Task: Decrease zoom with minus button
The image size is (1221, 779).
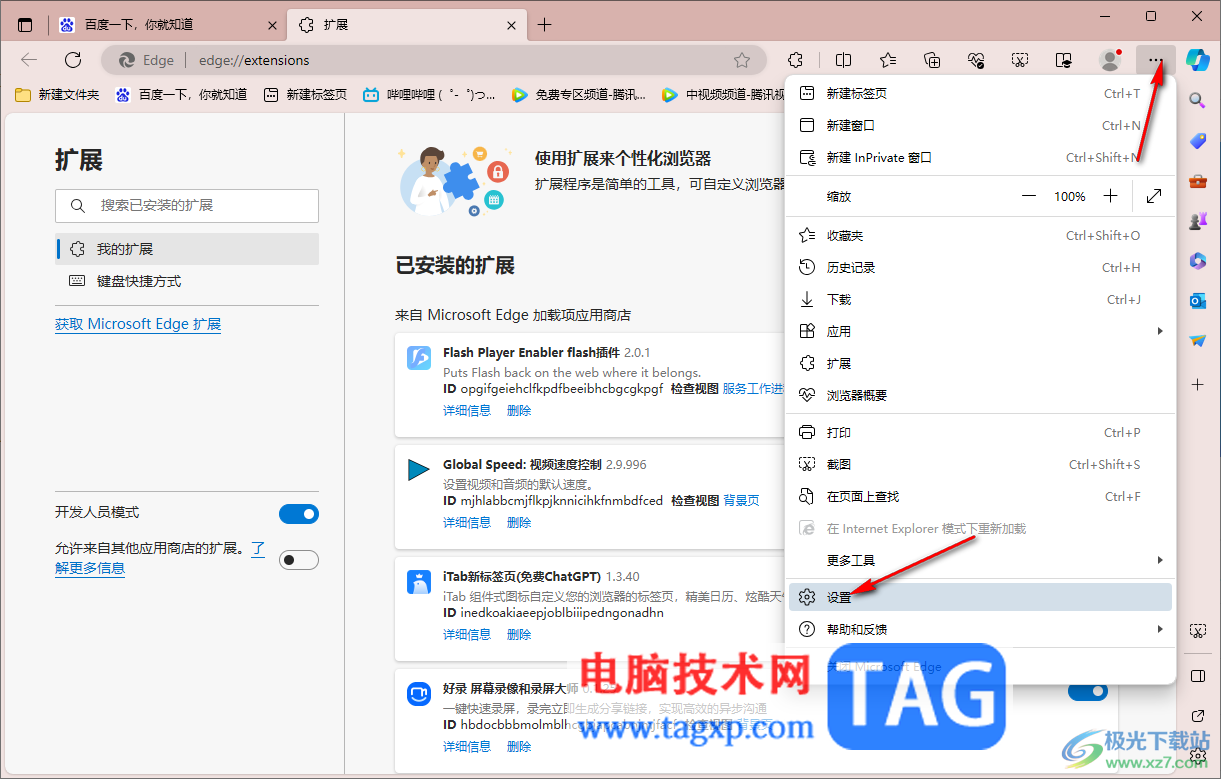Action: click(1029, 196)
